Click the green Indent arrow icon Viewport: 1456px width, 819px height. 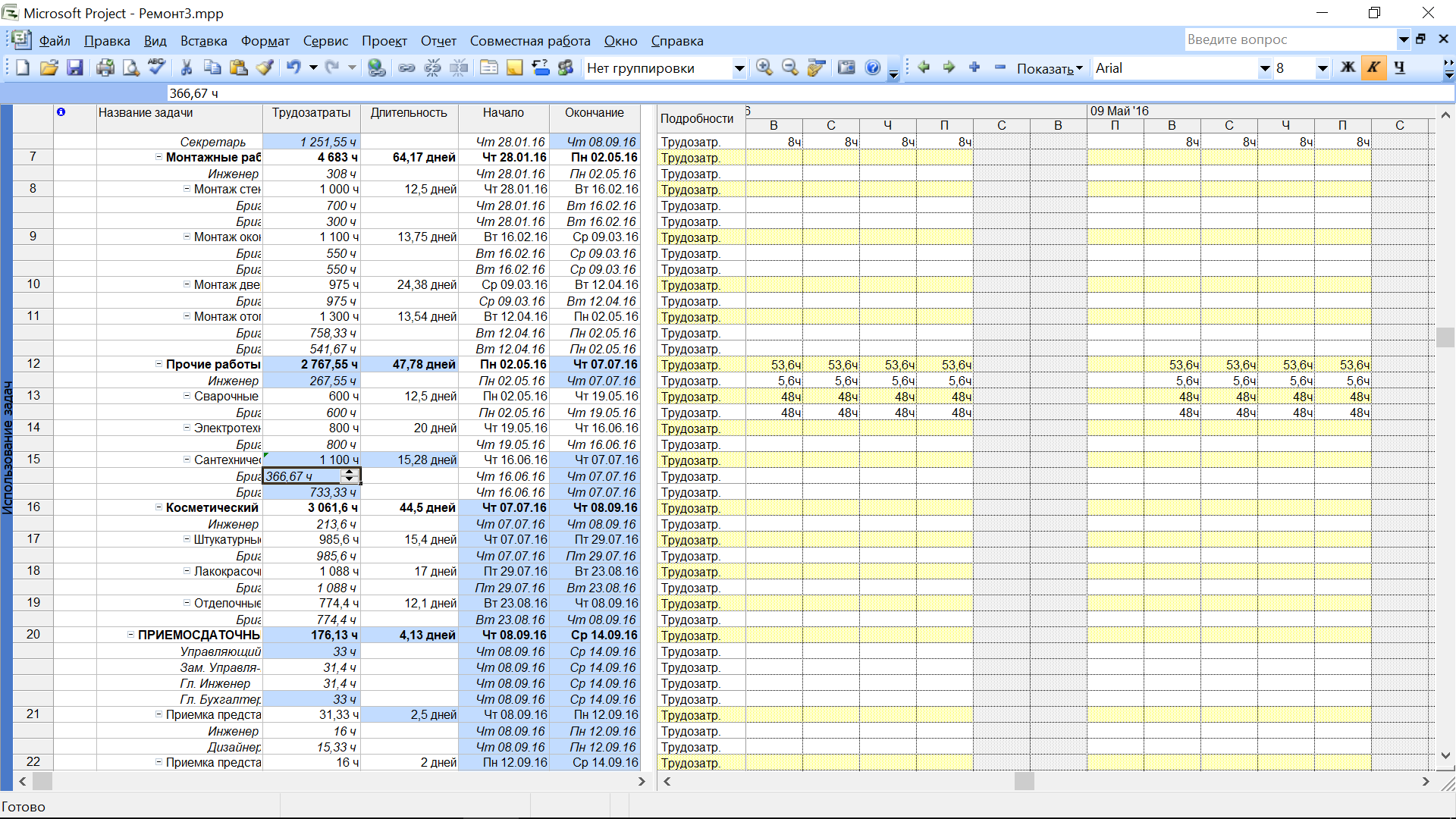coord(949,68)
